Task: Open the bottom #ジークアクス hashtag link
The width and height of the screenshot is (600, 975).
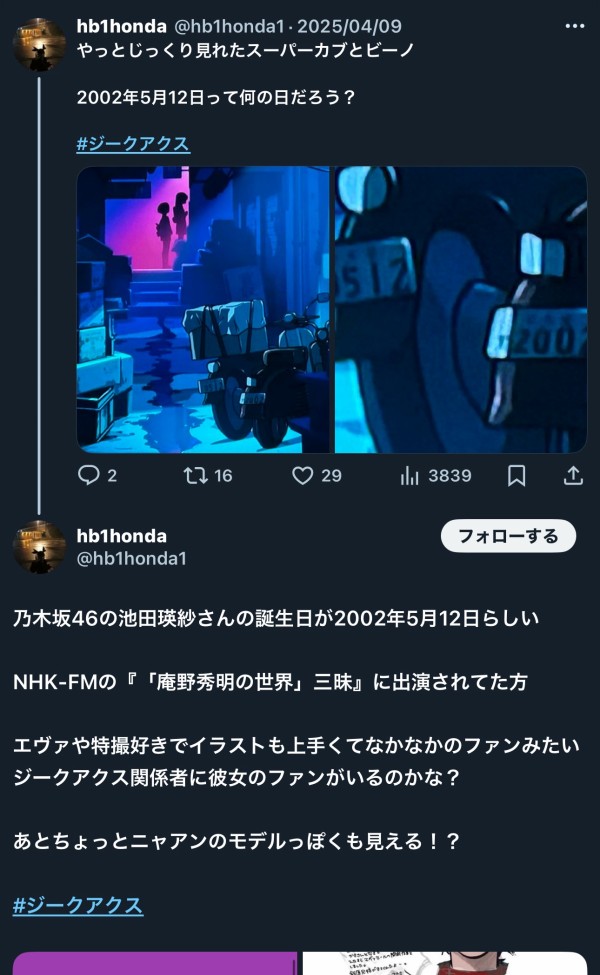Action: click(78, 905)
